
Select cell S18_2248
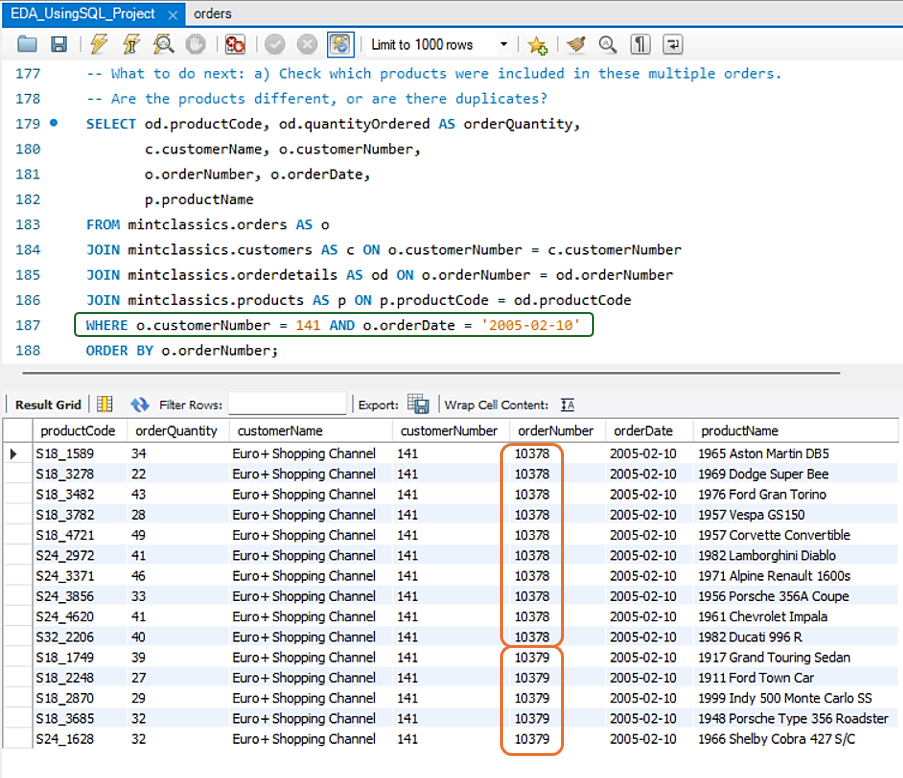click(x=80, y=678)
